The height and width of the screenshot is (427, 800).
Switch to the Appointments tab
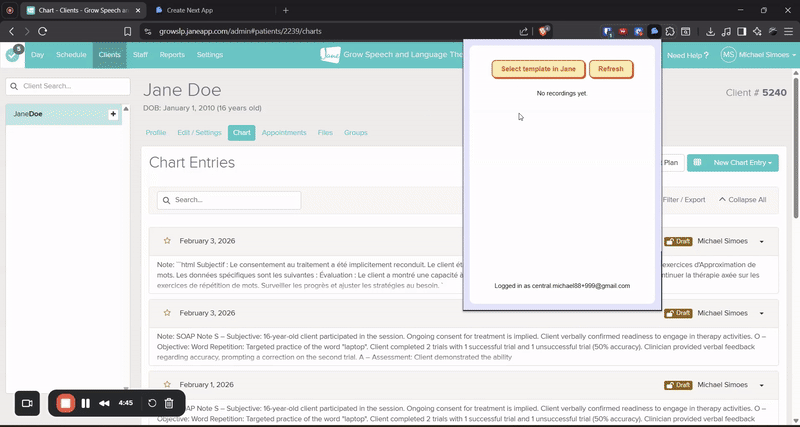click(284, 132)
